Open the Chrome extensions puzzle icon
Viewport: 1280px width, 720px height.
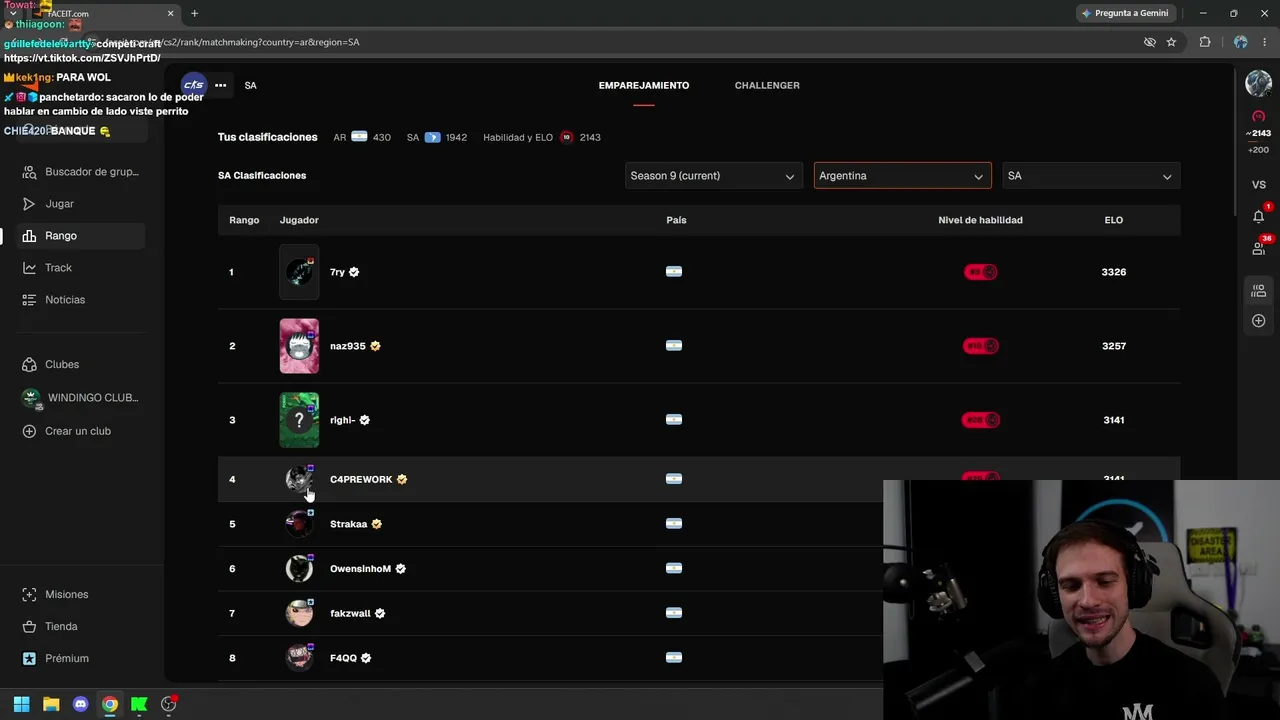click(1205, 42)
